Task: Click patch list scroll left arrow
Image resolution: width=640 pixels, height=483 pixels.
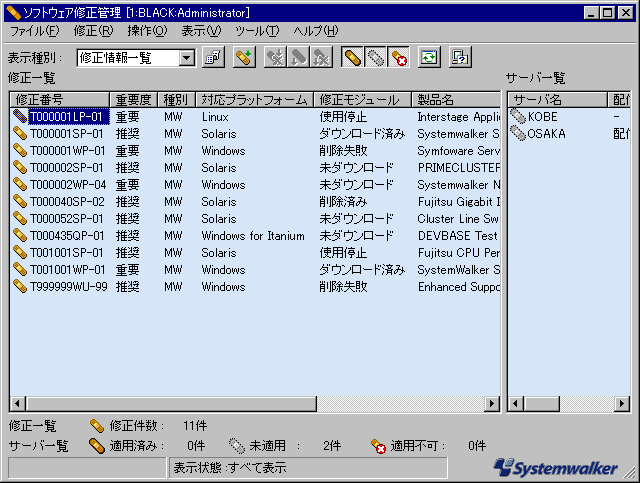Action: click(18, 404)
